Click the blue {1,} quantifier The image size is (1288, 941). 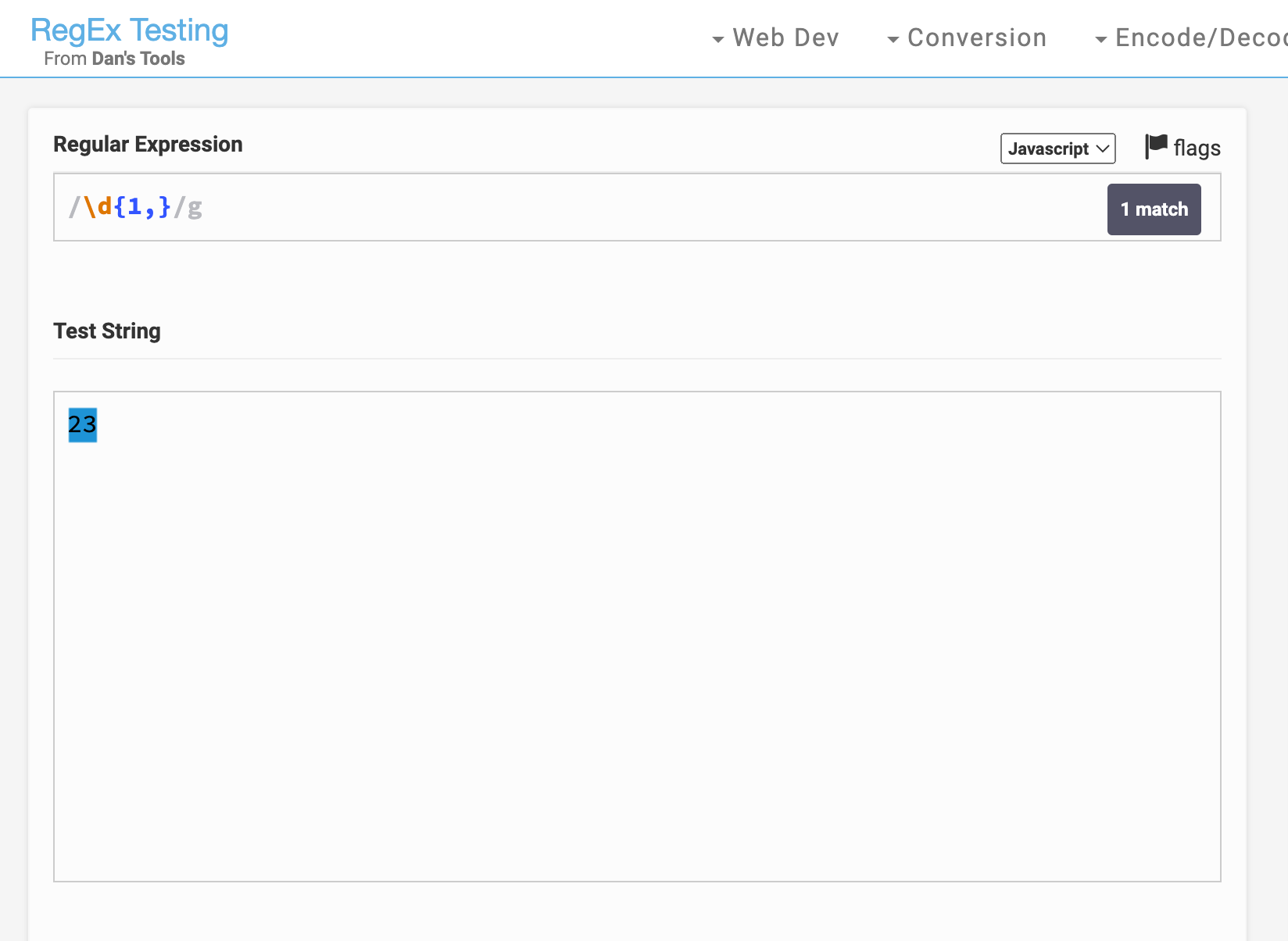click(142, 207)
